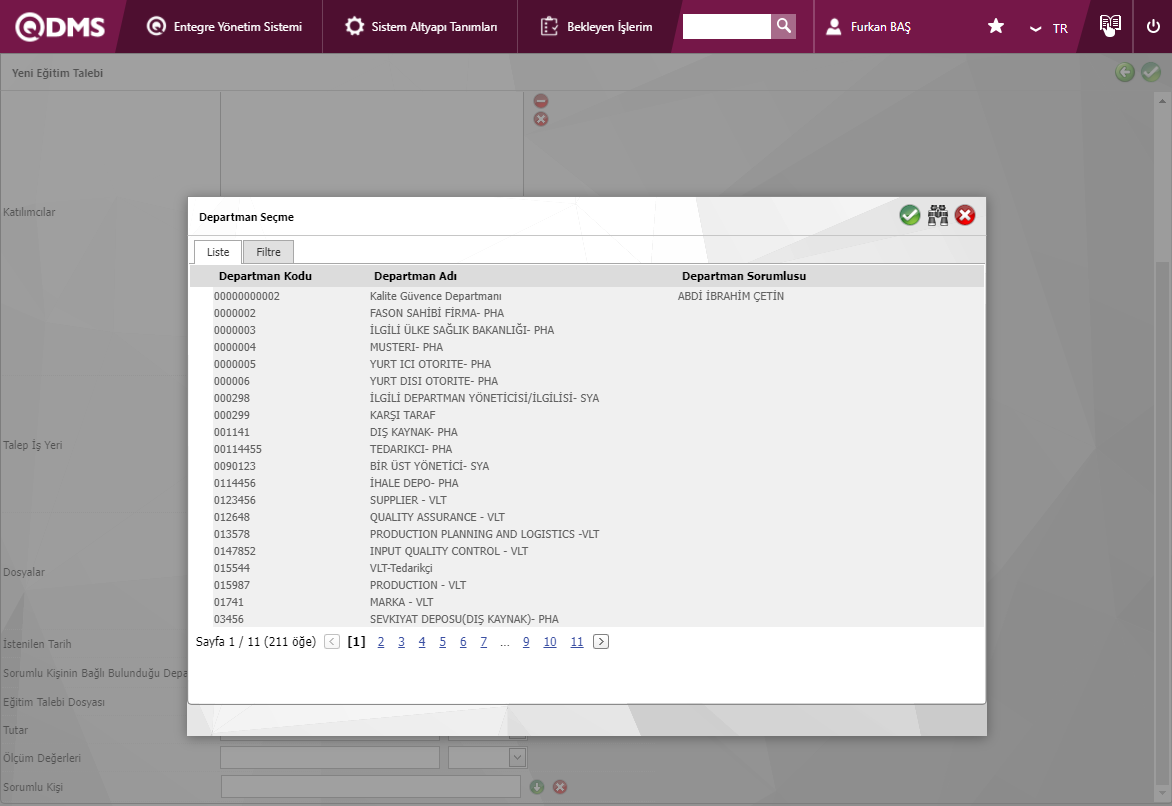Click the magnifier search button in header
Screen dimensions: 1172x806
[x=784, y=26]
